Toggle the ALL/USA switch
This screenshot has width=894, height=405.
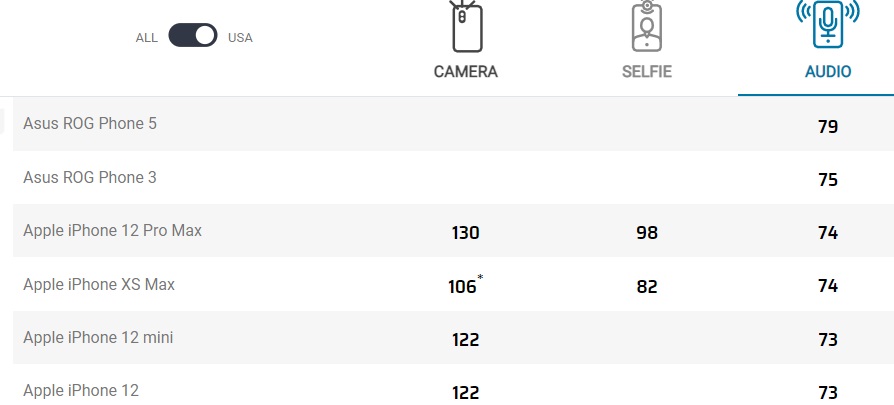point(193,37)
